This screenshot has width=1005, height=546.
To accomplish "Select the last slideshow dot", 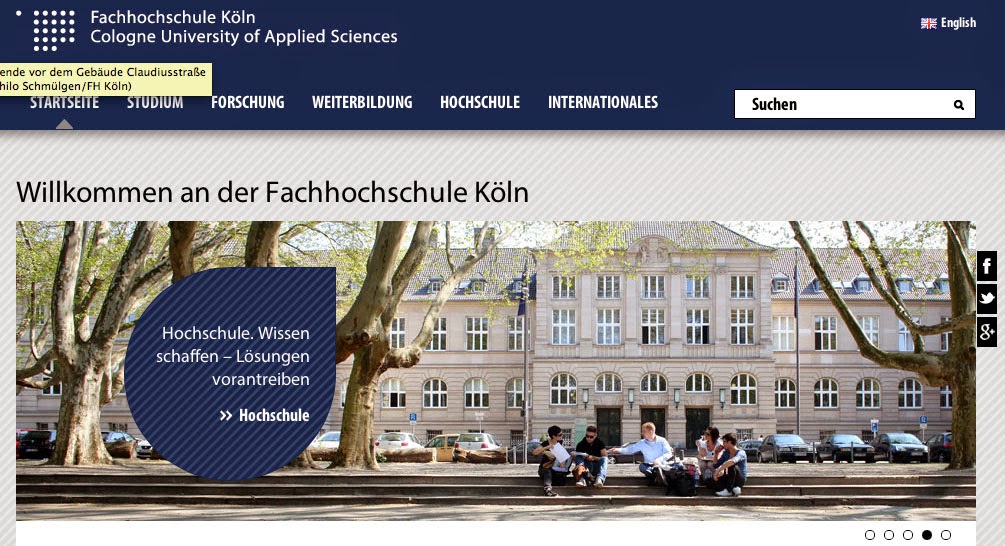I will 946,534.
